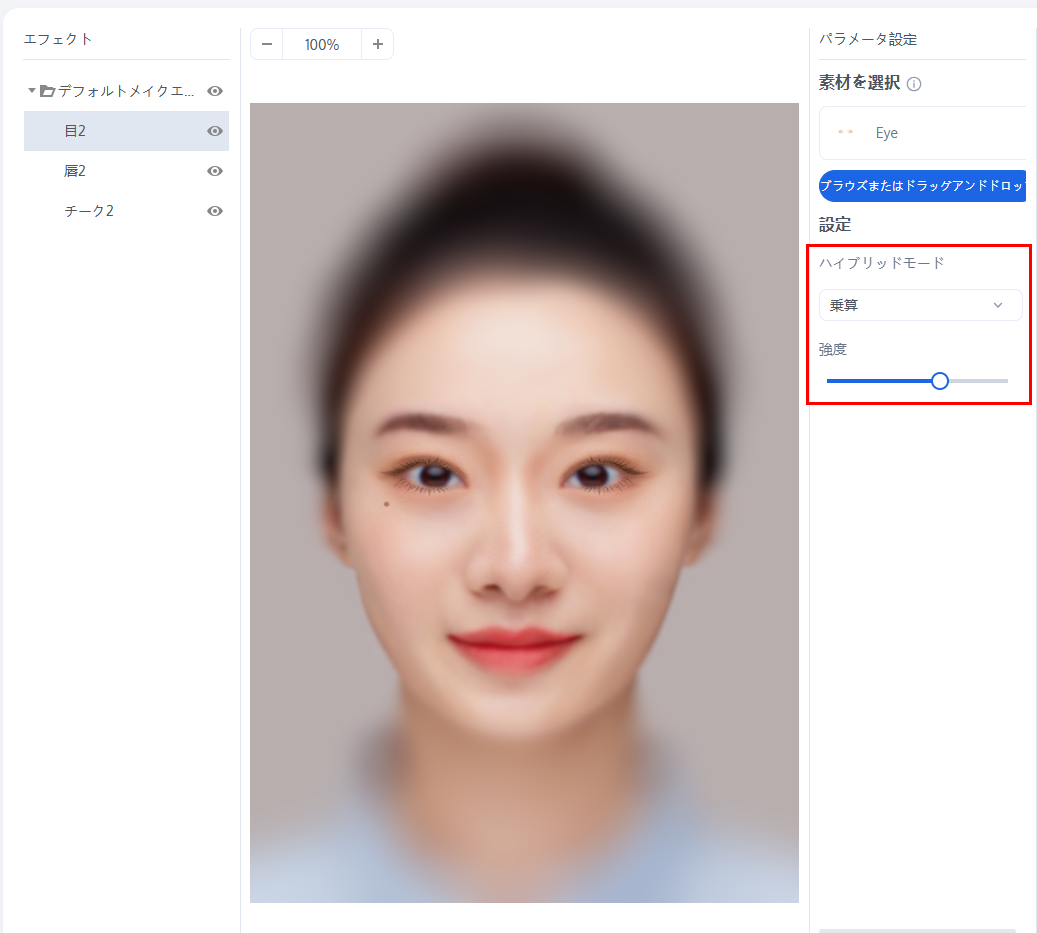Collapse the デフォルトメイクエ... folder arrow
Image resolution: width=1037 pixels, height=933 pixels.
31,91
